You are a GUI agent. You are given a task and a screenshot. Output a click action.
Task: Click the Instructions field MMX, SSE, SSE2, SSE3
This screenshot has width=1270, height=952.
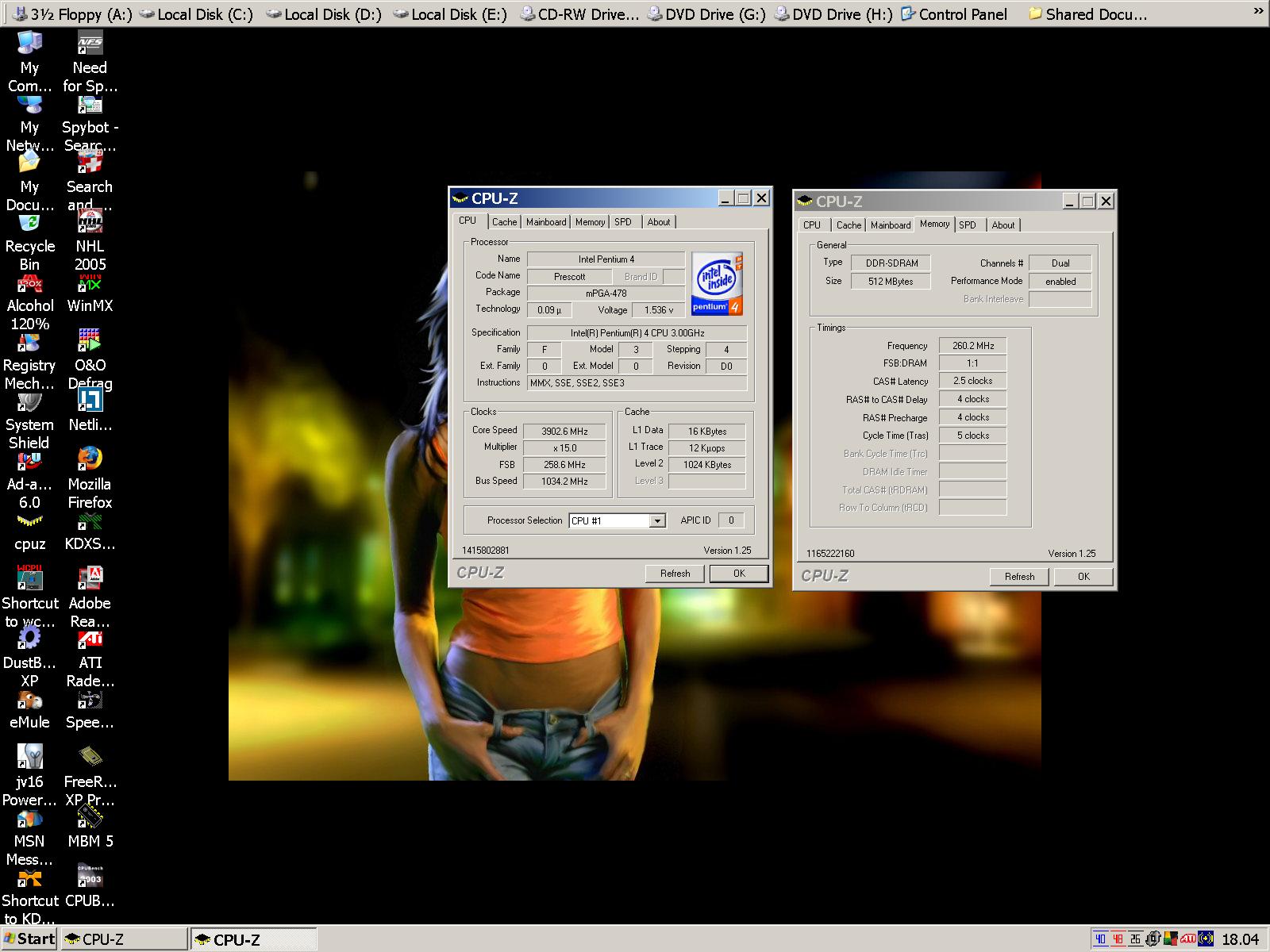(637, 383)
